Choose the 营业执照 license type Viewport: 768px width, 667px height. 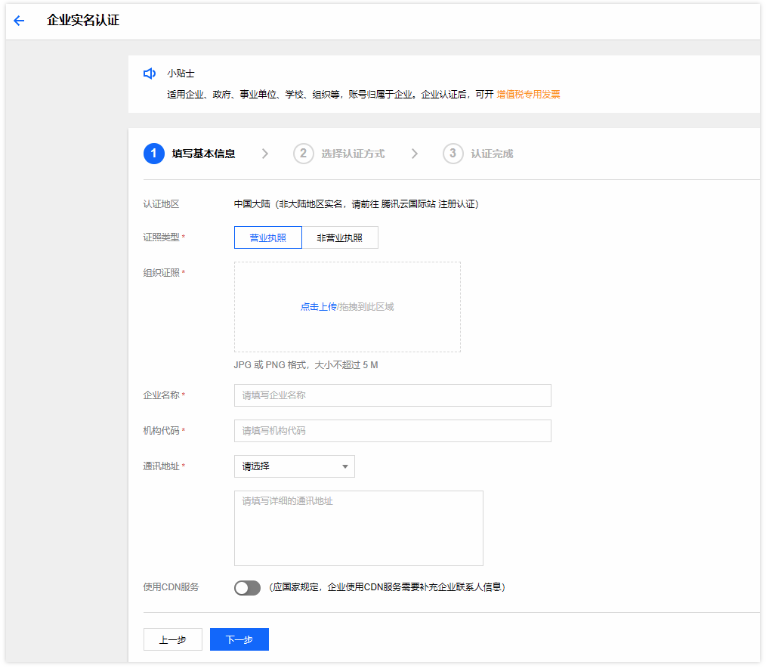point(268,238)
